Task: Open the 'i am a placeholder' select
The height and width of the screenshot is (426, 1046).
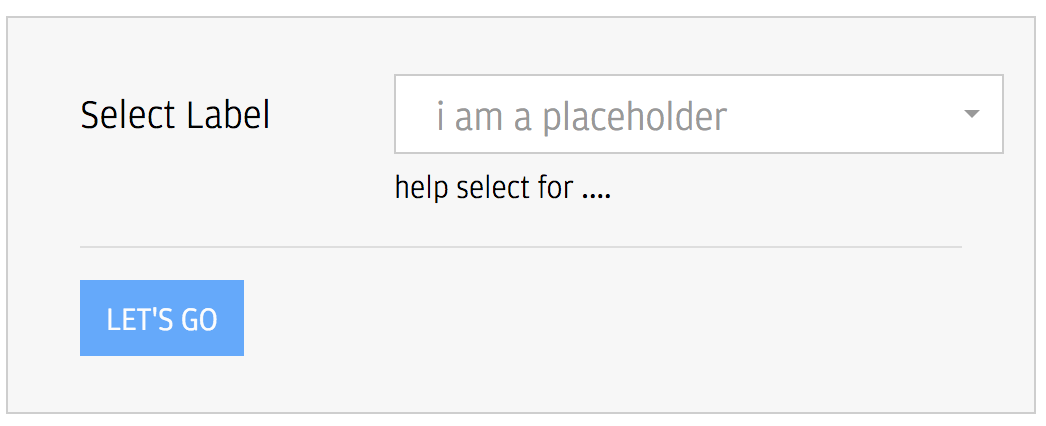Action: coord(698,114)
